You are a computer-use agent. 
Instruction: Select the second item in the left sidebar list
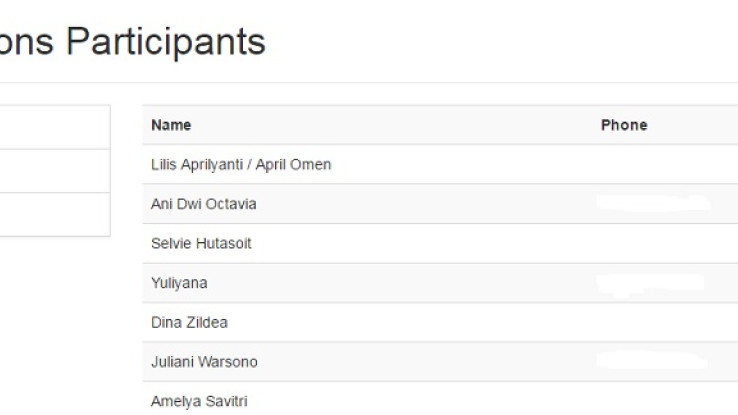point(55,171)
